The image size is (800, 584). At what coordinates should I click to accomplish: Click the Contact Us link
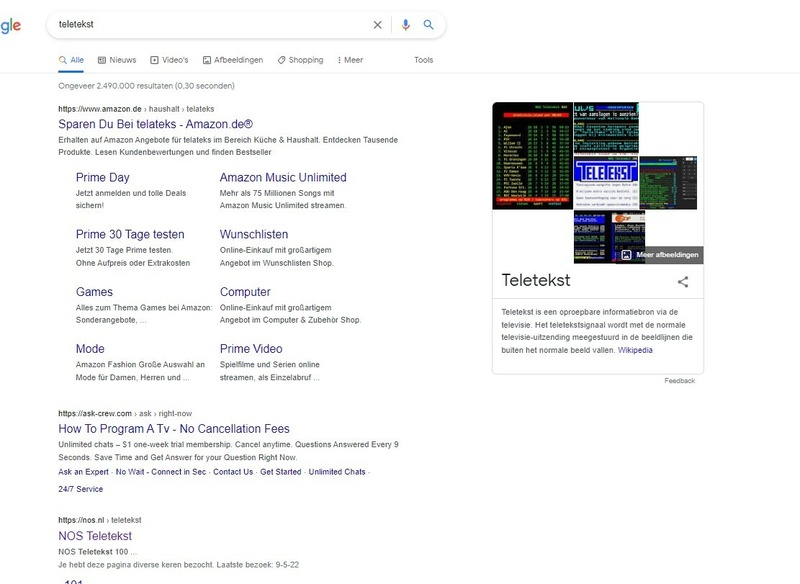[233, 472]
